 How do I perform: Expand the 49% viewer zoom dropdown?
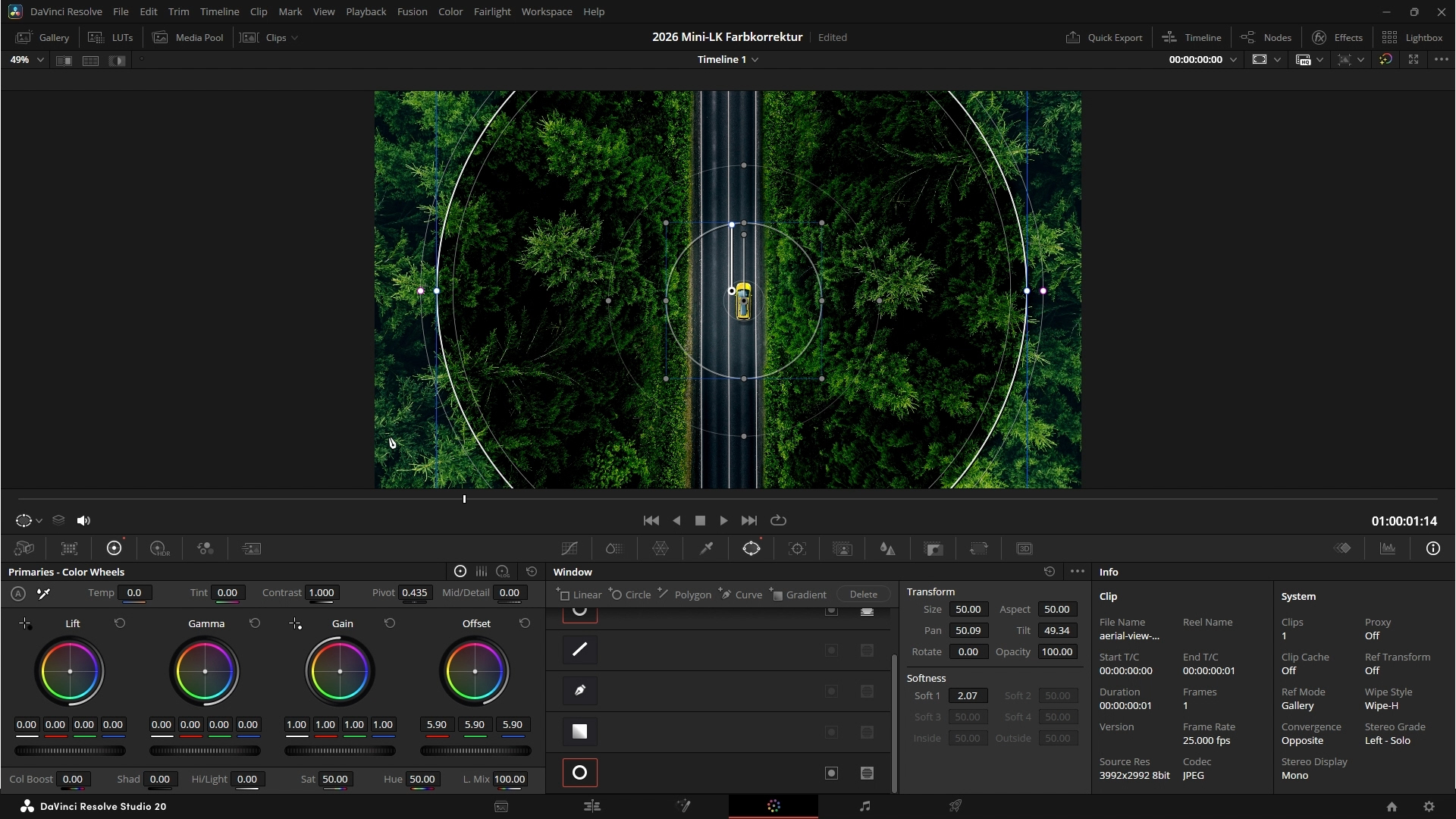[x=40, y=60]
